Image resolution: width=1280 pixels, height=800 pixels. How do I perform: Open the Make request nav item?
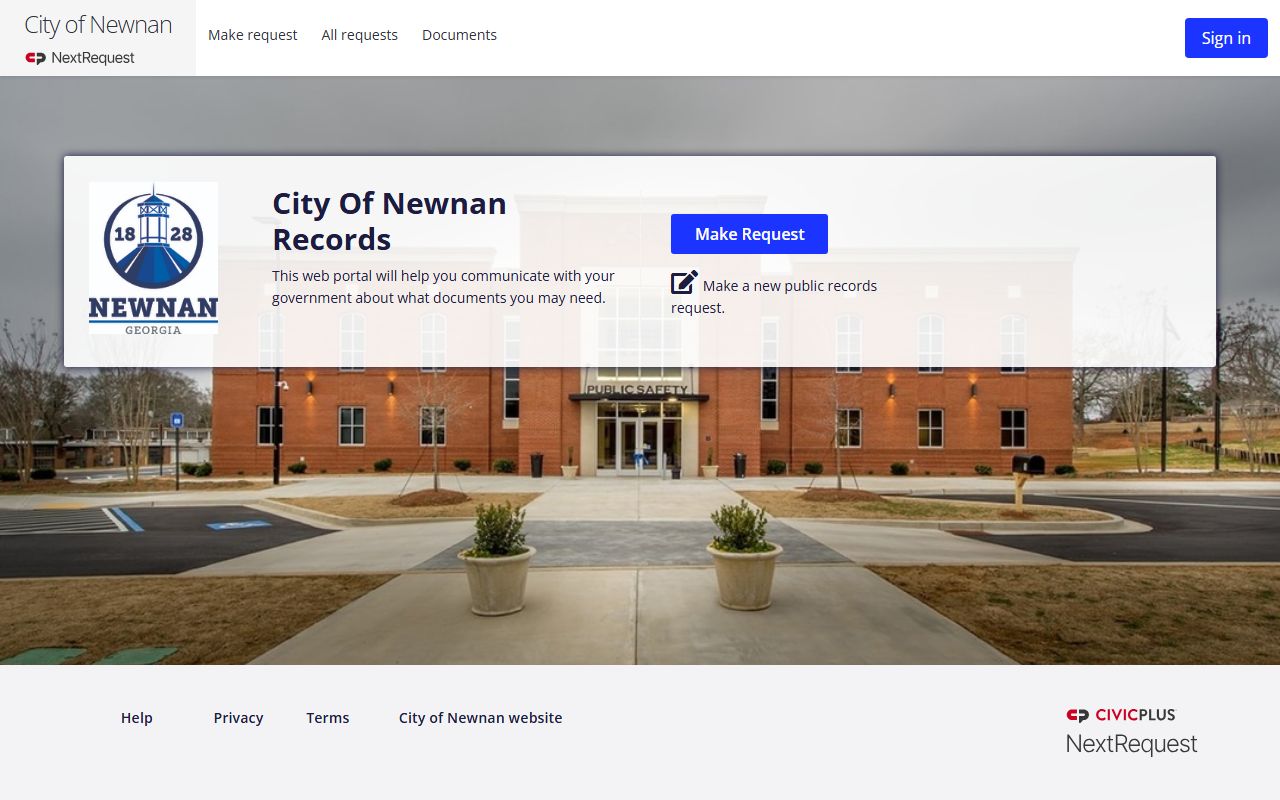click(x=252, y=35)
